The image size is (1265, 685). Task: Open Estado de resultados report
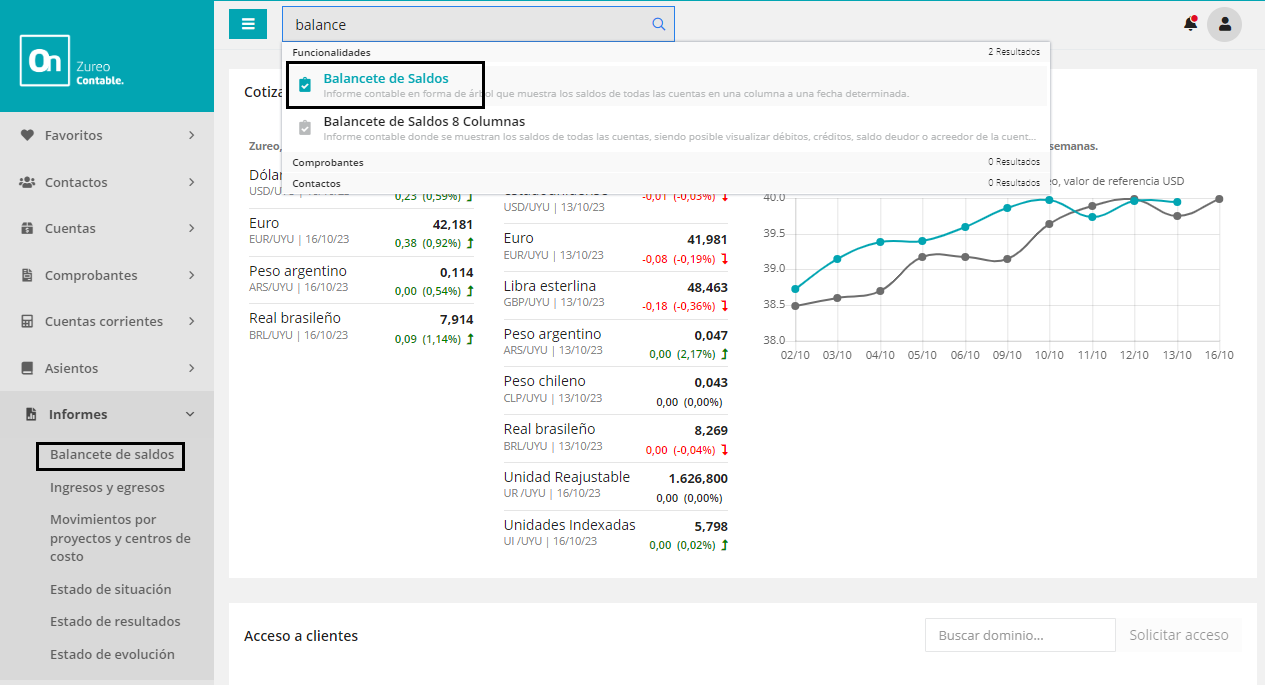[x=115, y=621]
